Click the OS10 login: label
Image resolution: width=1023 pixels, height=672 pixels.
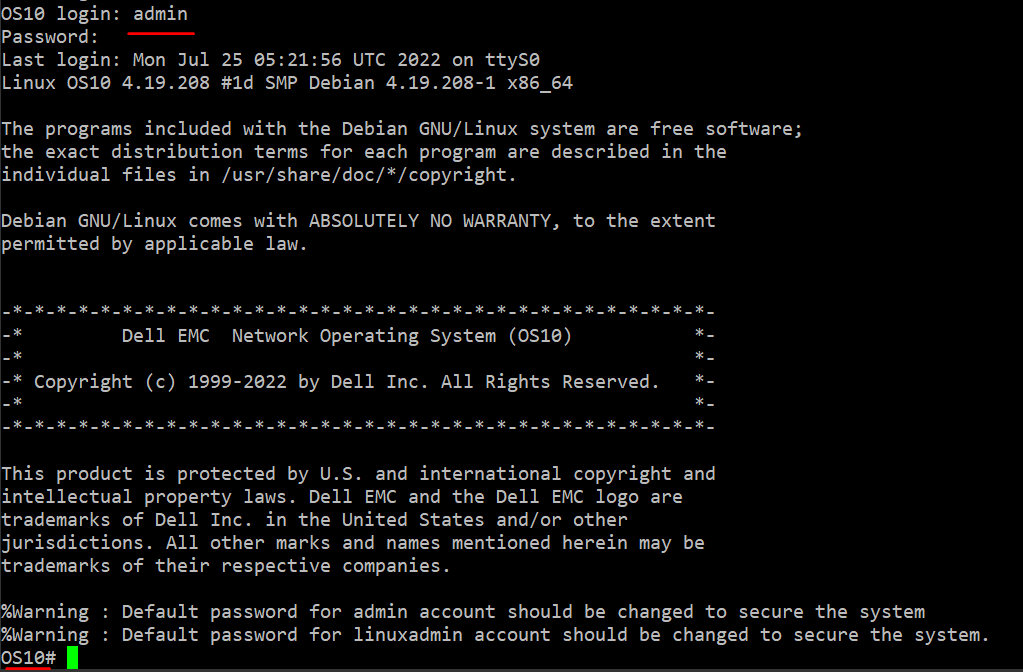tap(62, 14)
